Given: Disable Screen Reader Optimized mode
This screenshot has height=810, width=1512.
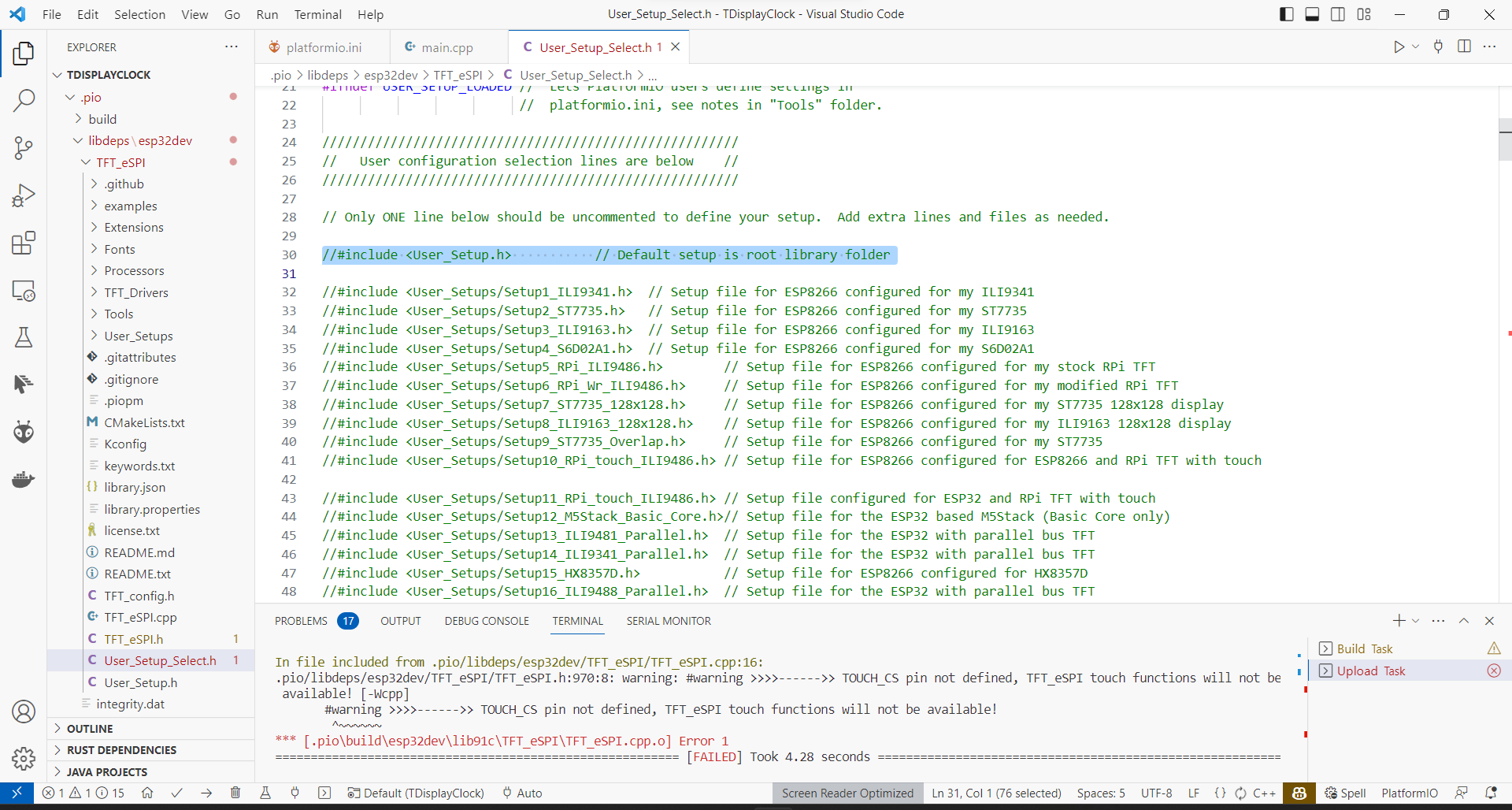Looking at the screenshot, I should [847, 793].
